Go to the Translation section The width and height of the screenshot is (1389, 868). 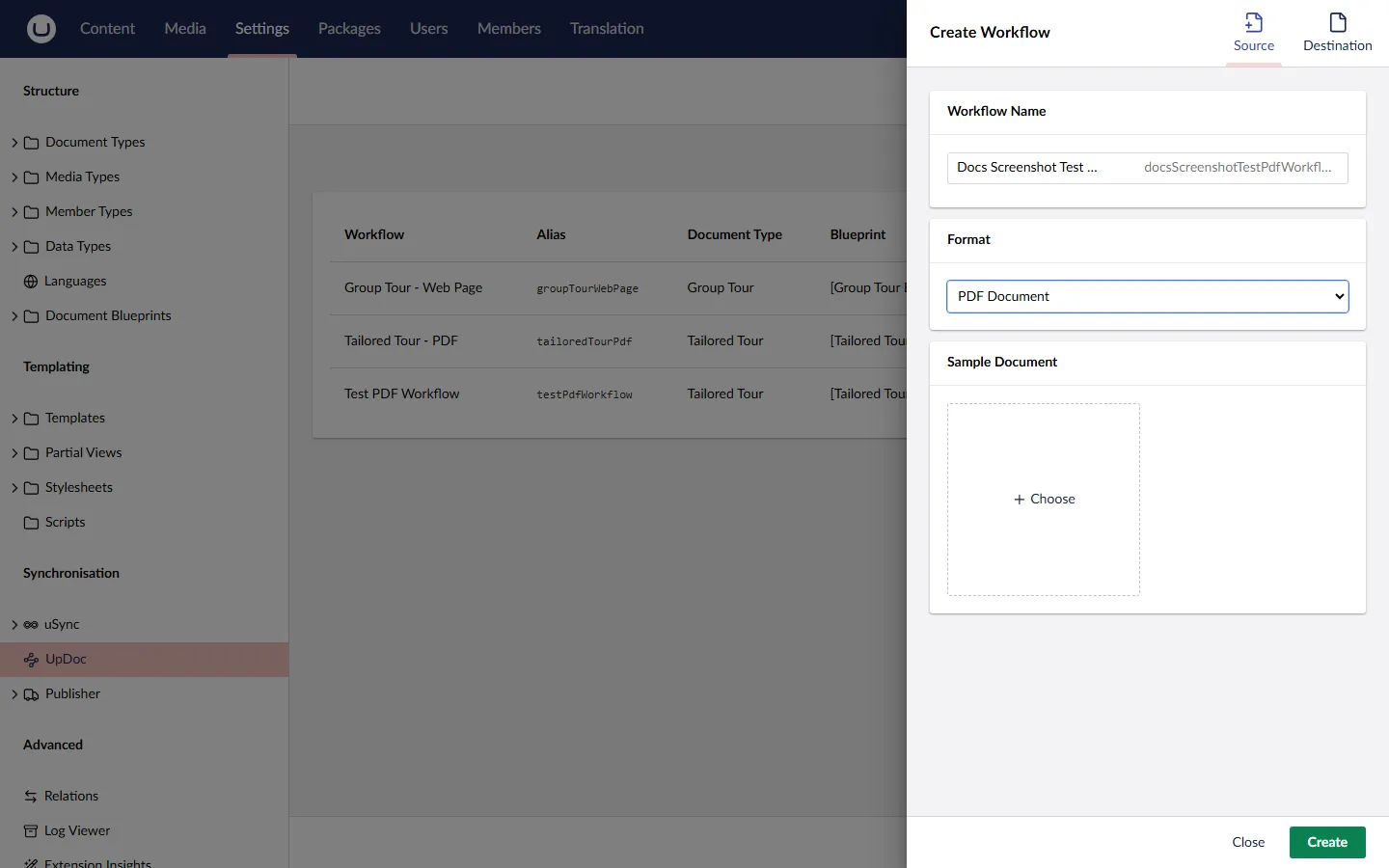607,29
